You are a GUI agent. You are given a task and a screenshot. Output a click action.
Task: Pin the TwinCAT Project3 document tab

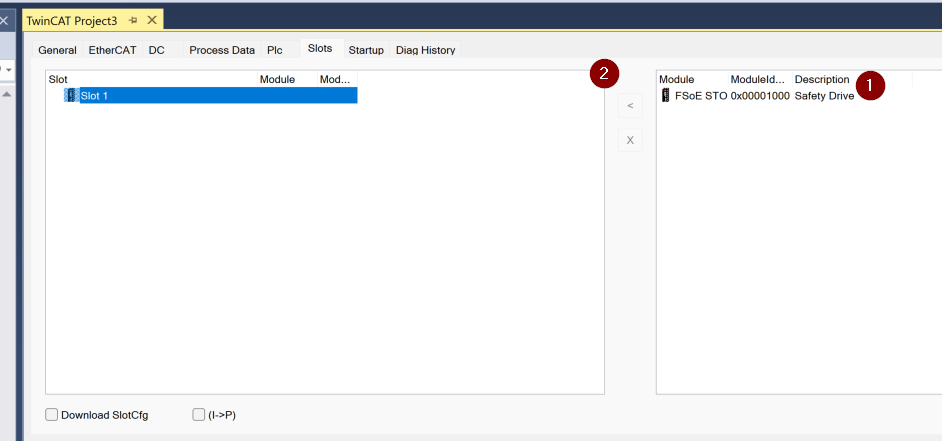pos(133,20)
